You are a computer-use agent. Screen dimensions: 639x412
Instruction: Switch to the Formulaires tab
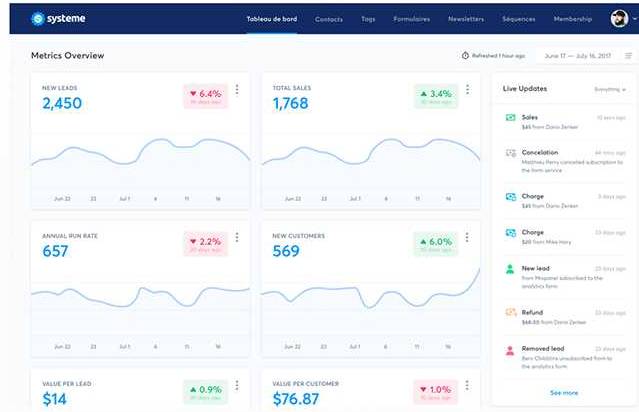(411, 19)
